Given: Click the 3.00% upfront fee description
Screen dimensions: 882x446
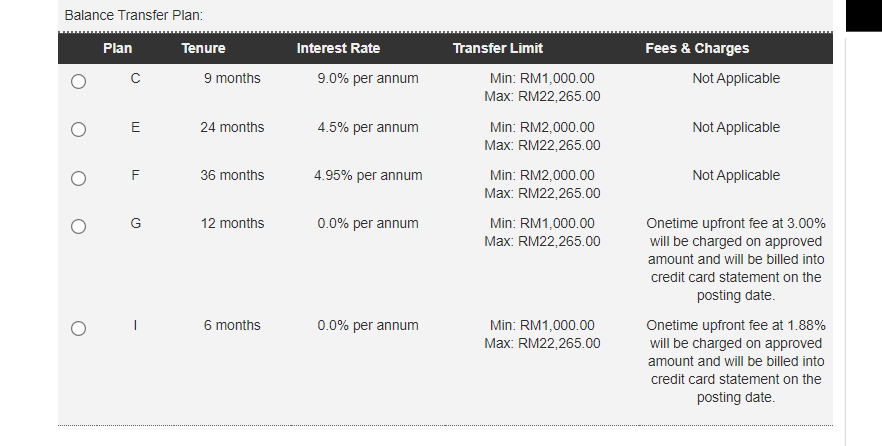Looking at the screenshot, I should 736,259.
